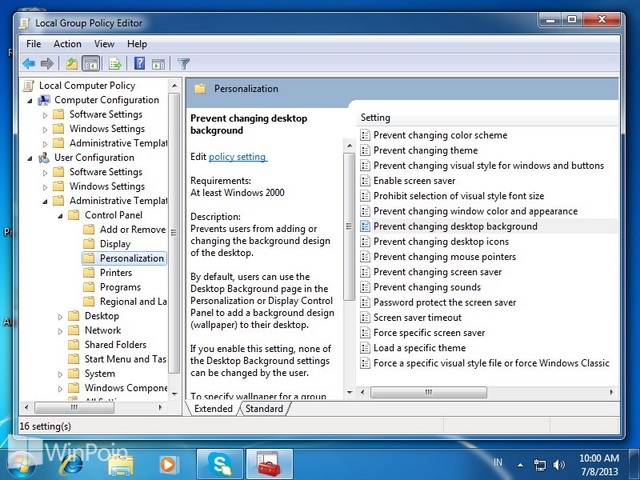Screen dimensions: 640x480
Task: Collapse the Computer Configuration node
Action: click(30, 100)
